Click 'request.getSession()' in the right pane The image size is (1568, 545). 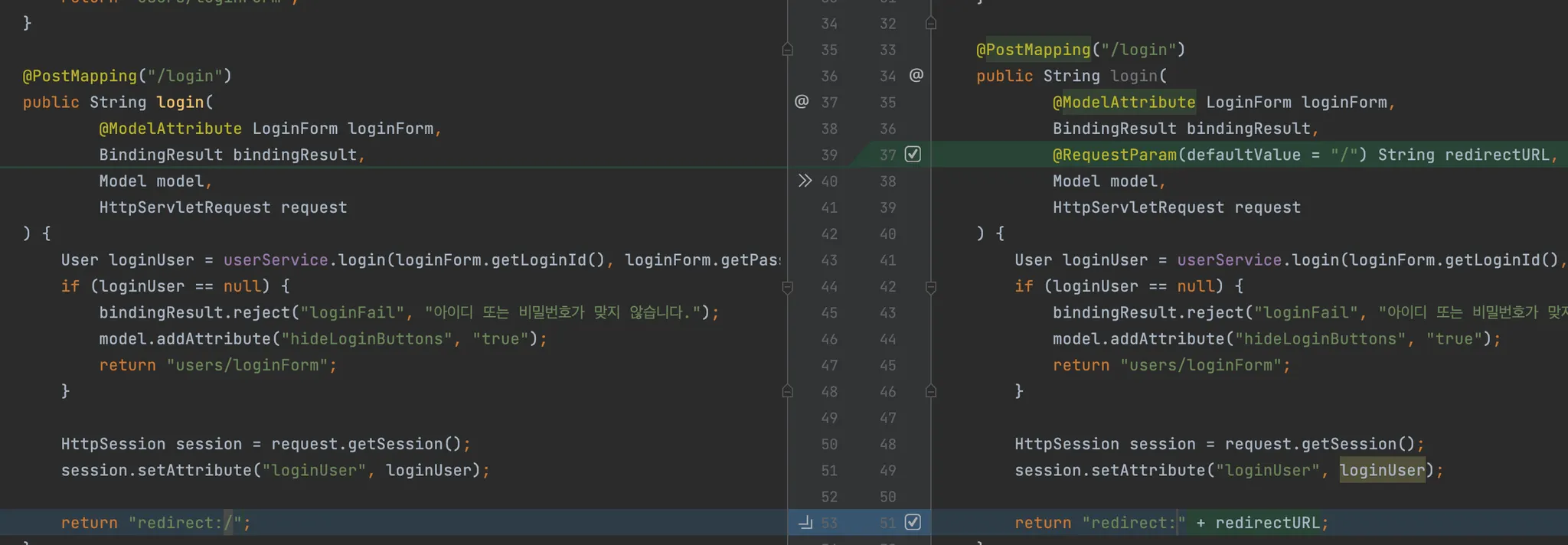click(1321, 444)
